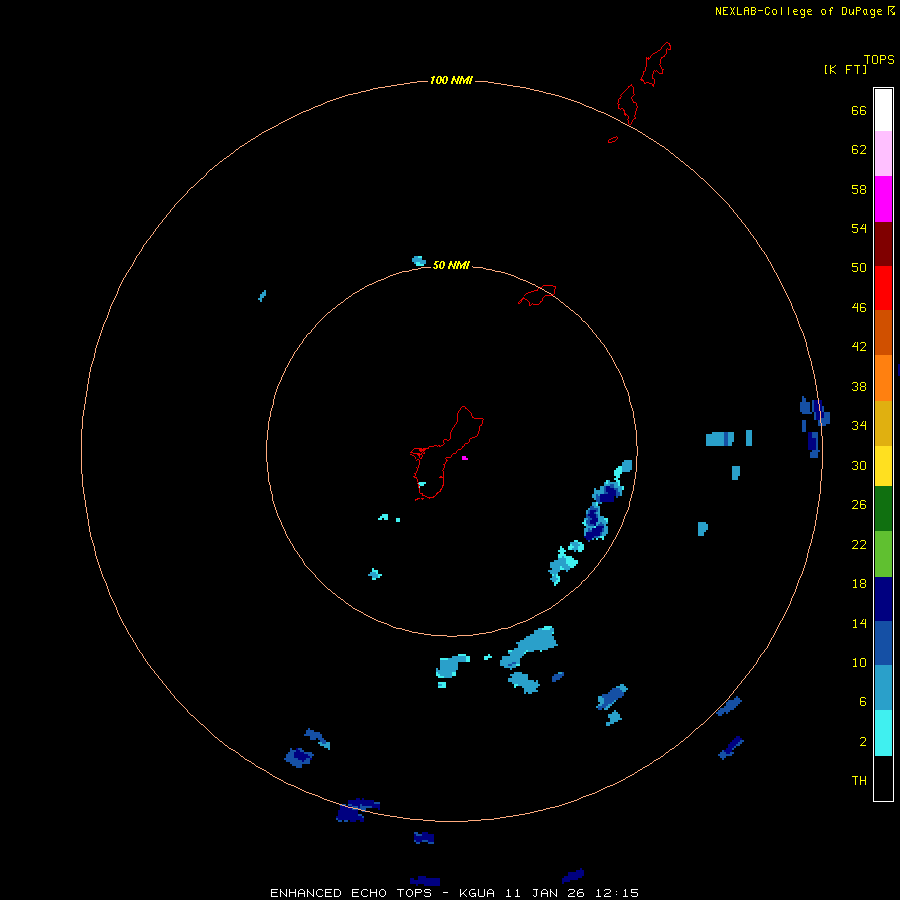Click the white swatch in the tops legend
900x900 pixels.
point(883,110)
